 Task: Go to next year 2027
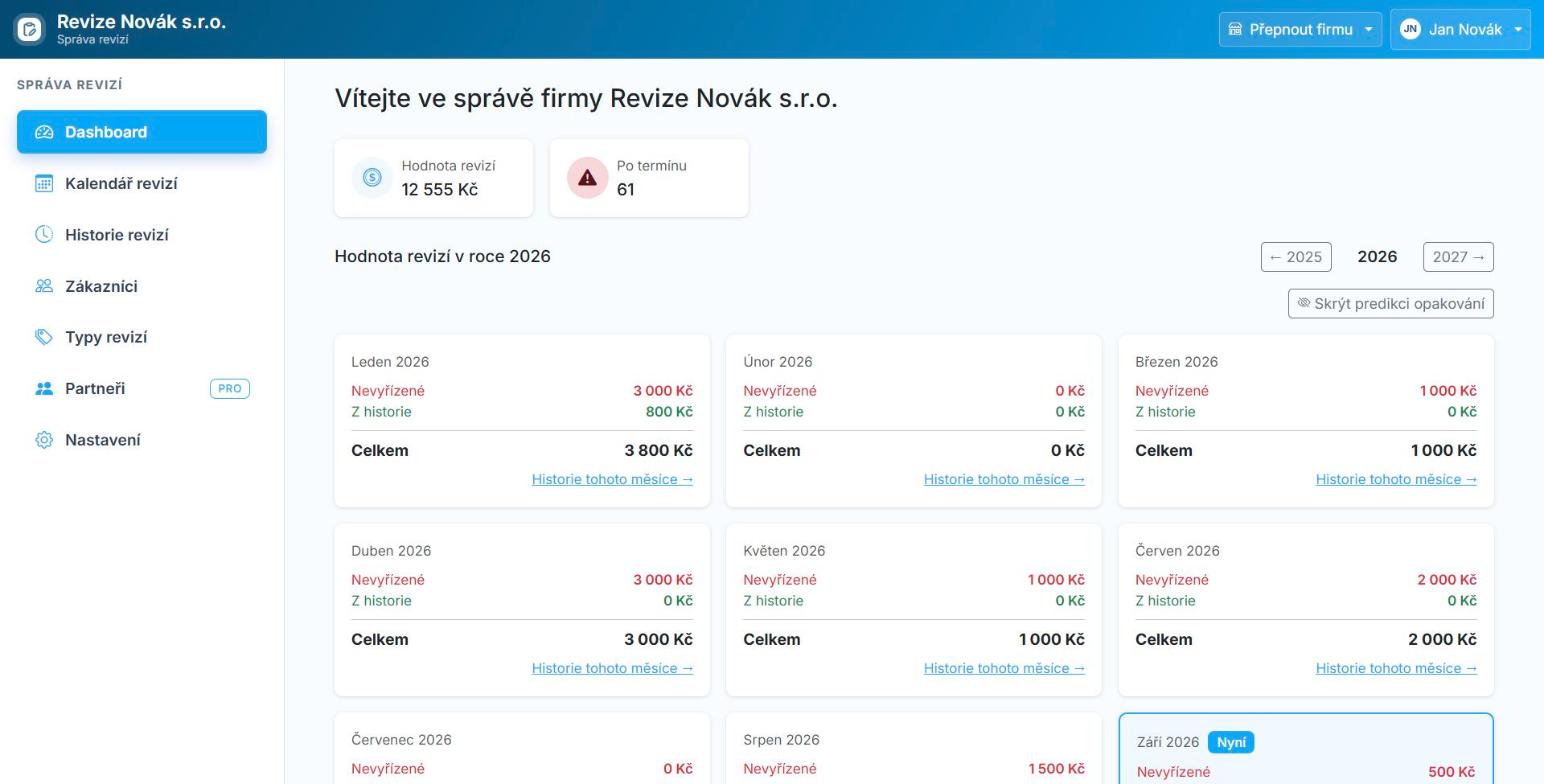tap(1458, 257)
